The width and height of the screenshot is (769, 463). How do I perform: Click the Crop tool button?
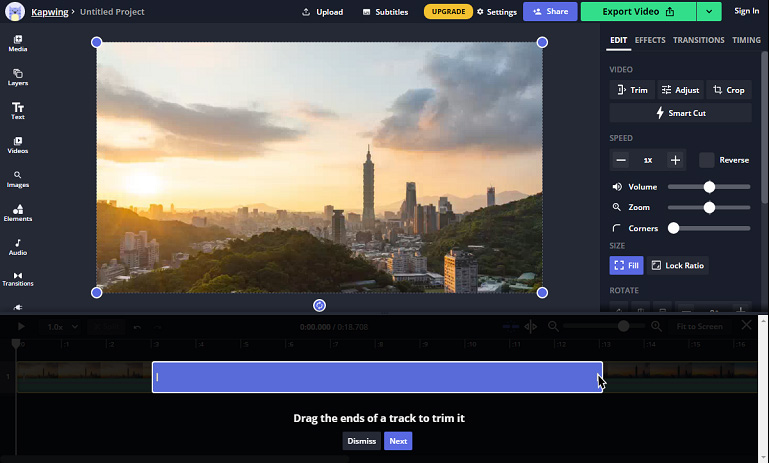point(729,90)
